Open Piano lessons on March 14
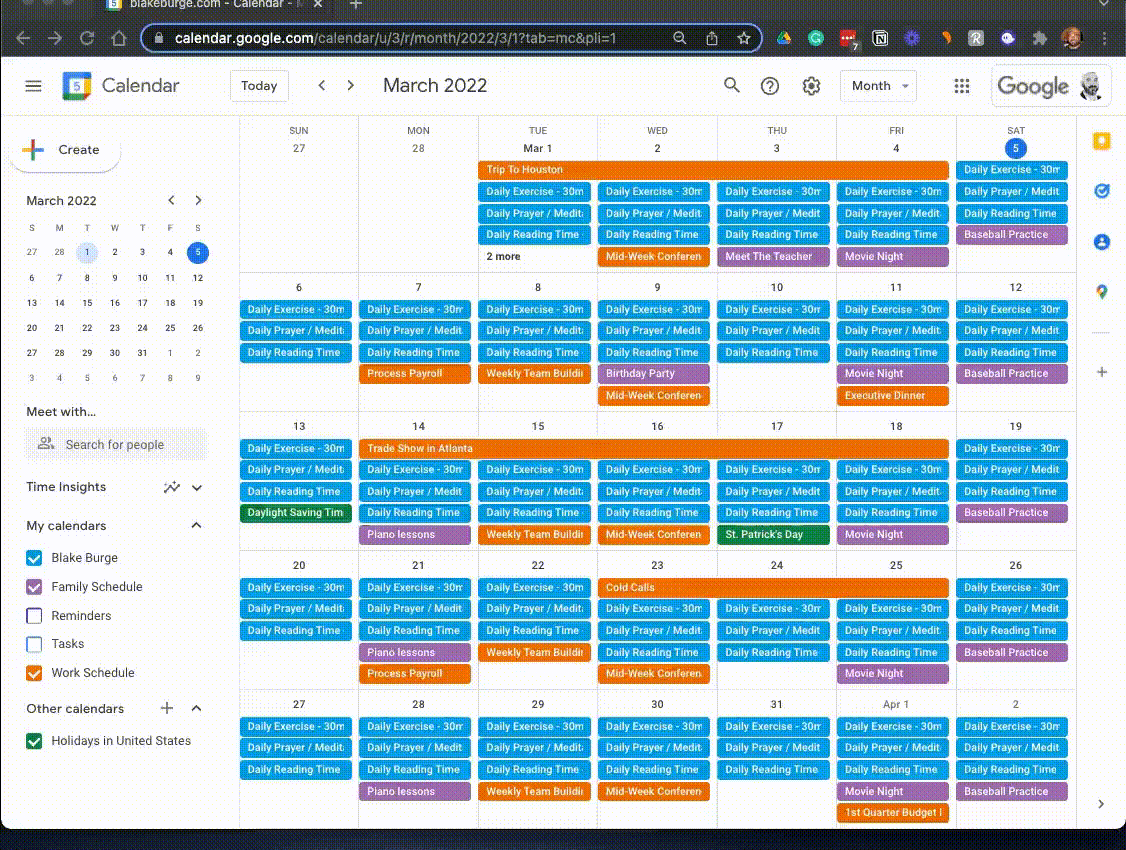 pyautogui.click(x=414, y=535)
